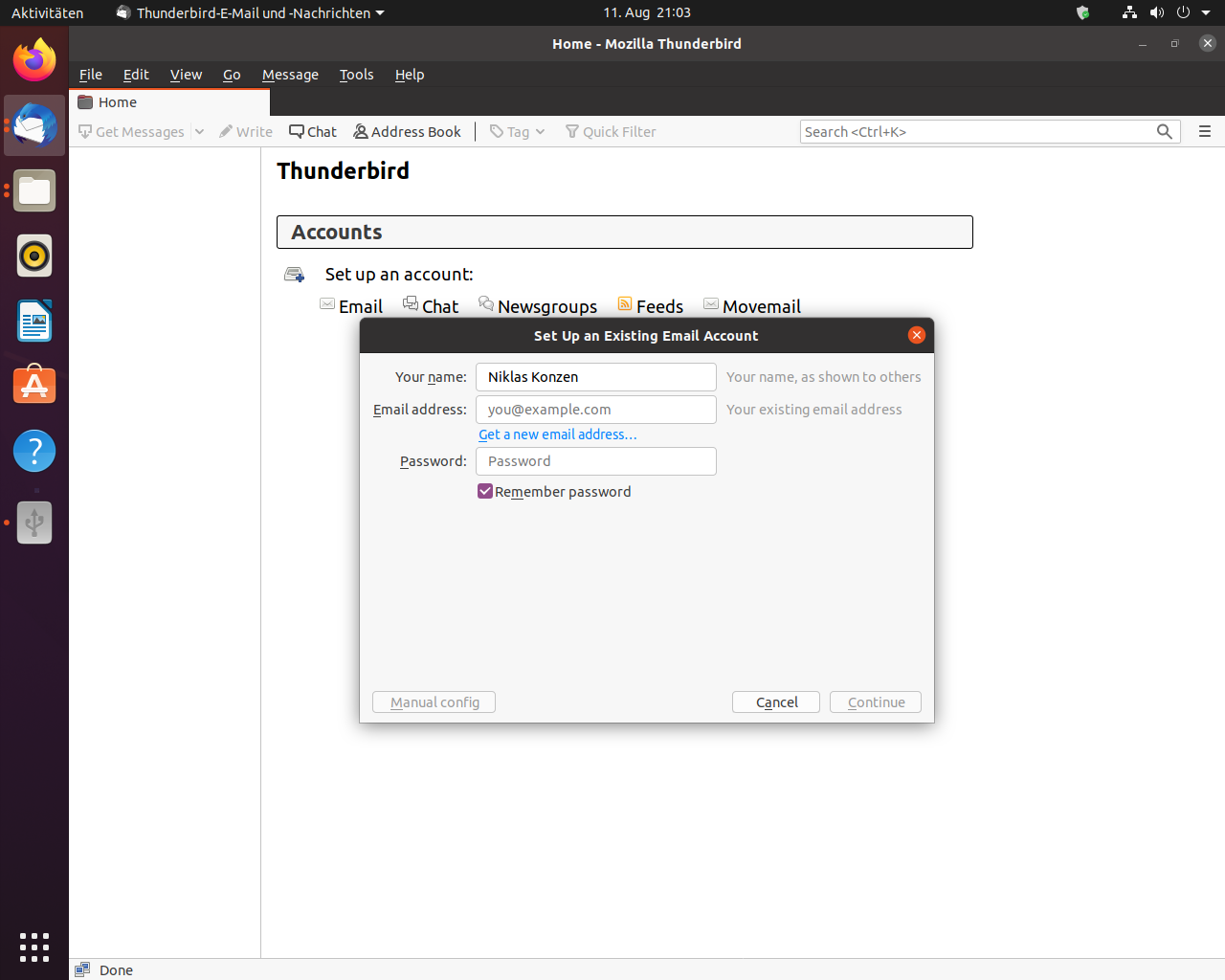The height and width of the screenshot is (980, 1225).
Task: Set up a Chat account link
Action: [x=431, y=306]
